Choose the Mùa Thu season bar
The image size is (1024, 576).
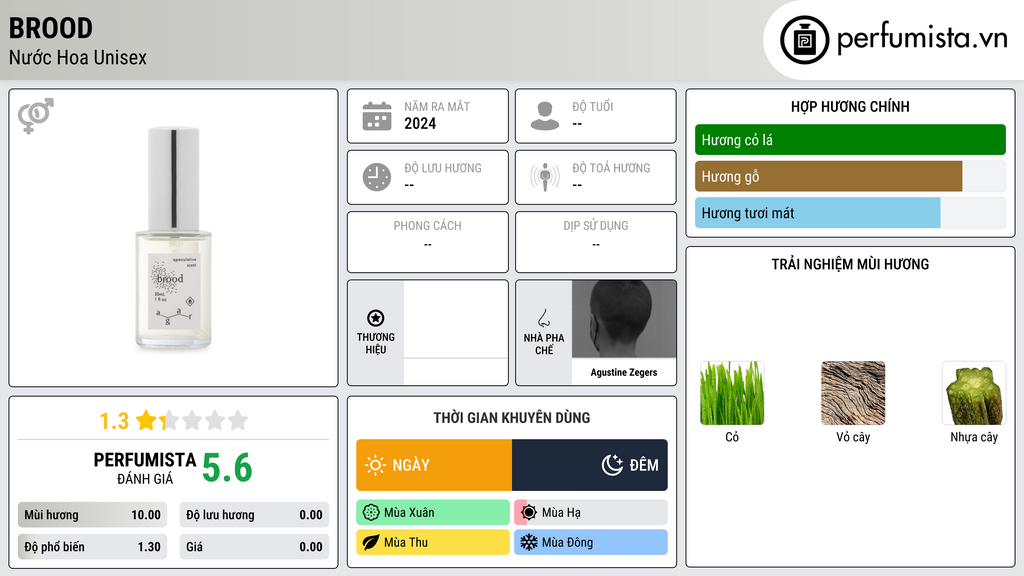(433, 542)
